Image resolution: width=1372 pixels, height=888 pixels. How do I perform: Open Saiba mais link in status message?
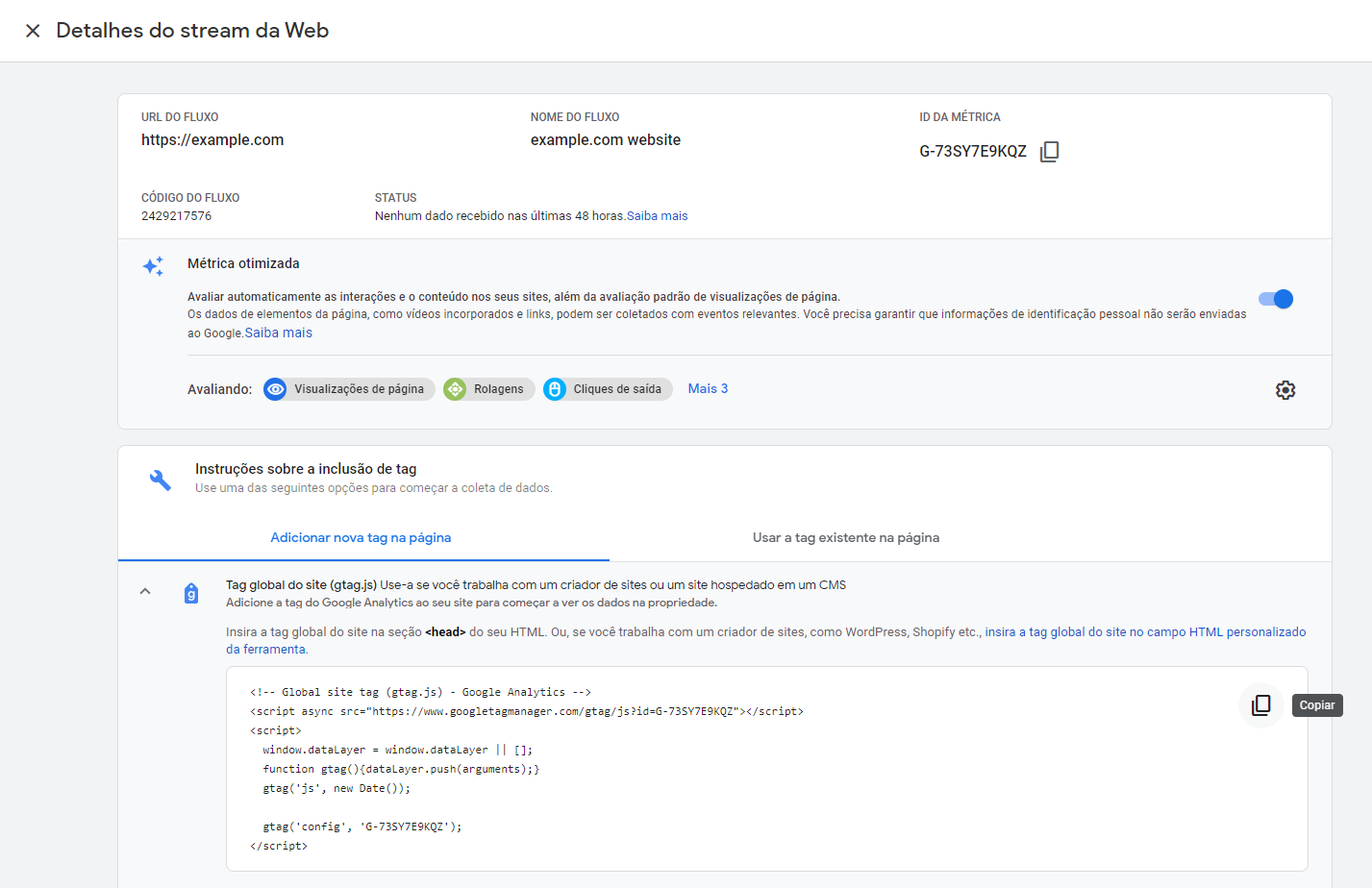(657, 216)
